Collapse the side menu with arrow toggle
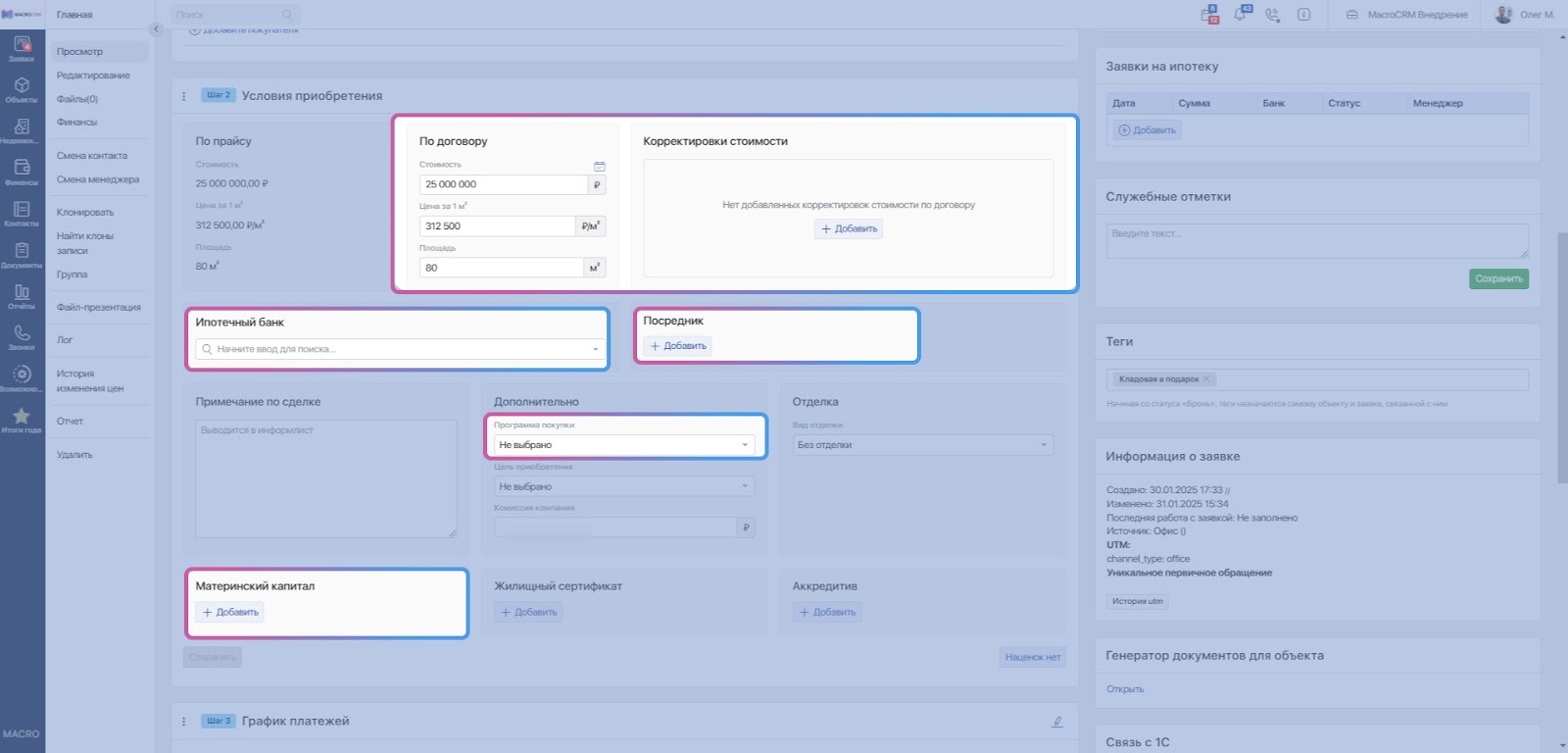Screen dimensions: 1568x753 point(155,29)
